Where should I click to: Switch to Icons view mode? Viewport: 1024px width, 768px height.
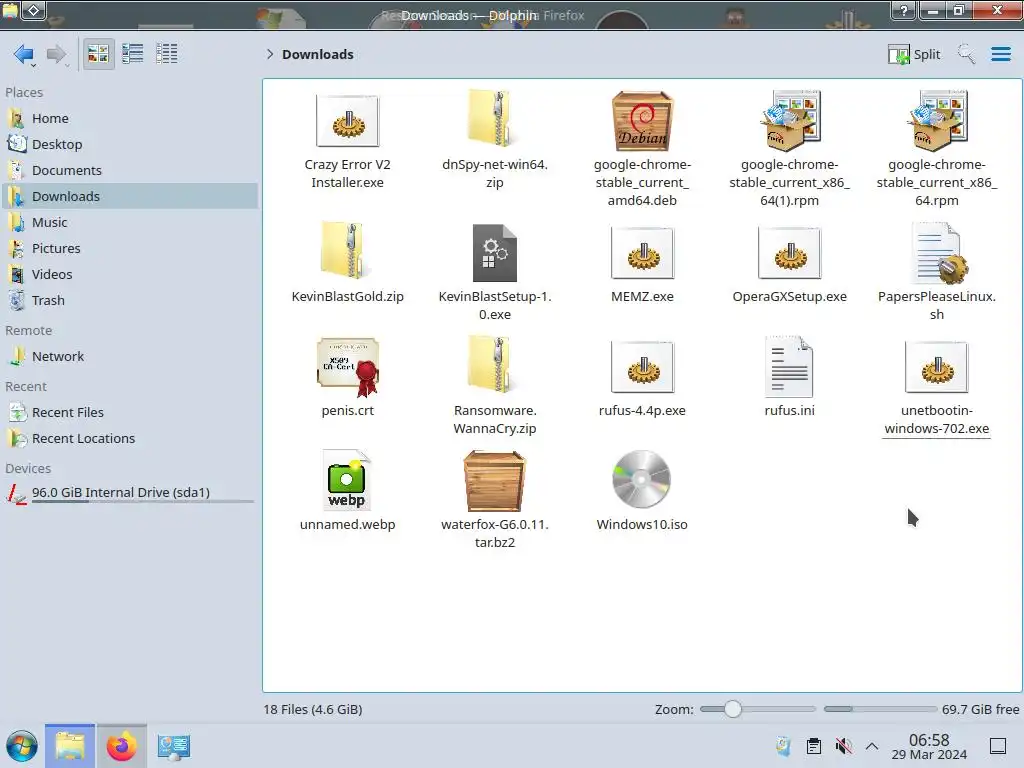98,54
